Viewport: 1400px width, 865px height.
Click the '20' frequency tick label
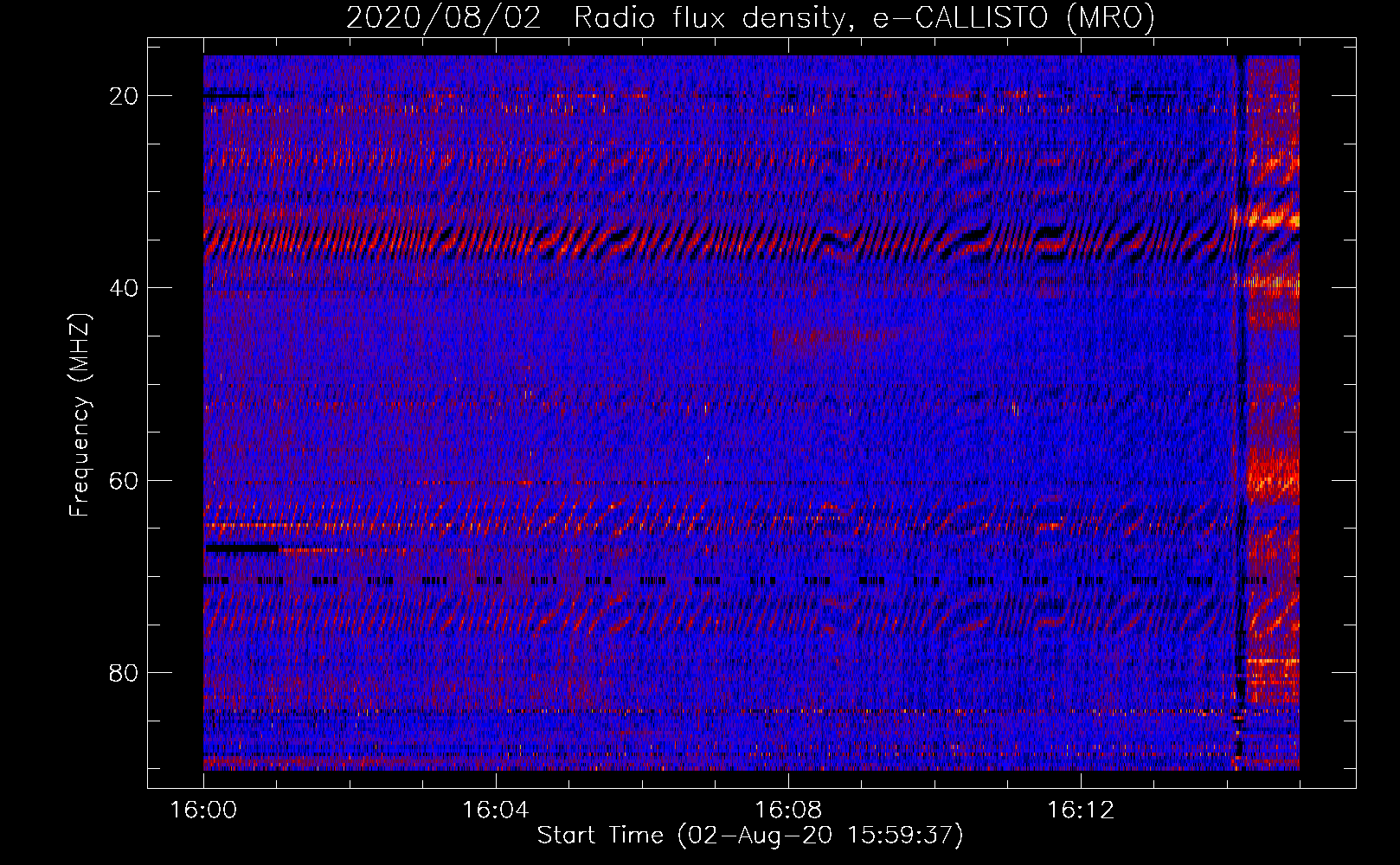(x=124, y=96)
